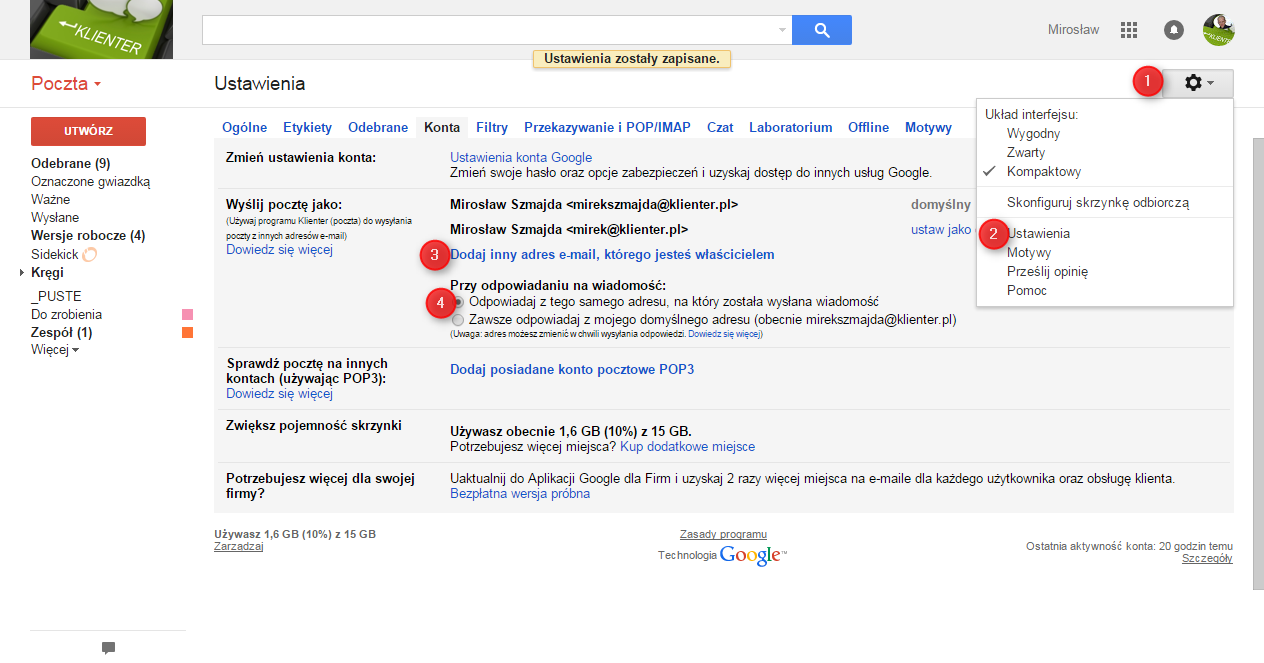Open Szczegóły account activity link
The height and width of the screenshot is (663, 1264).
(x=1207, y=558)
